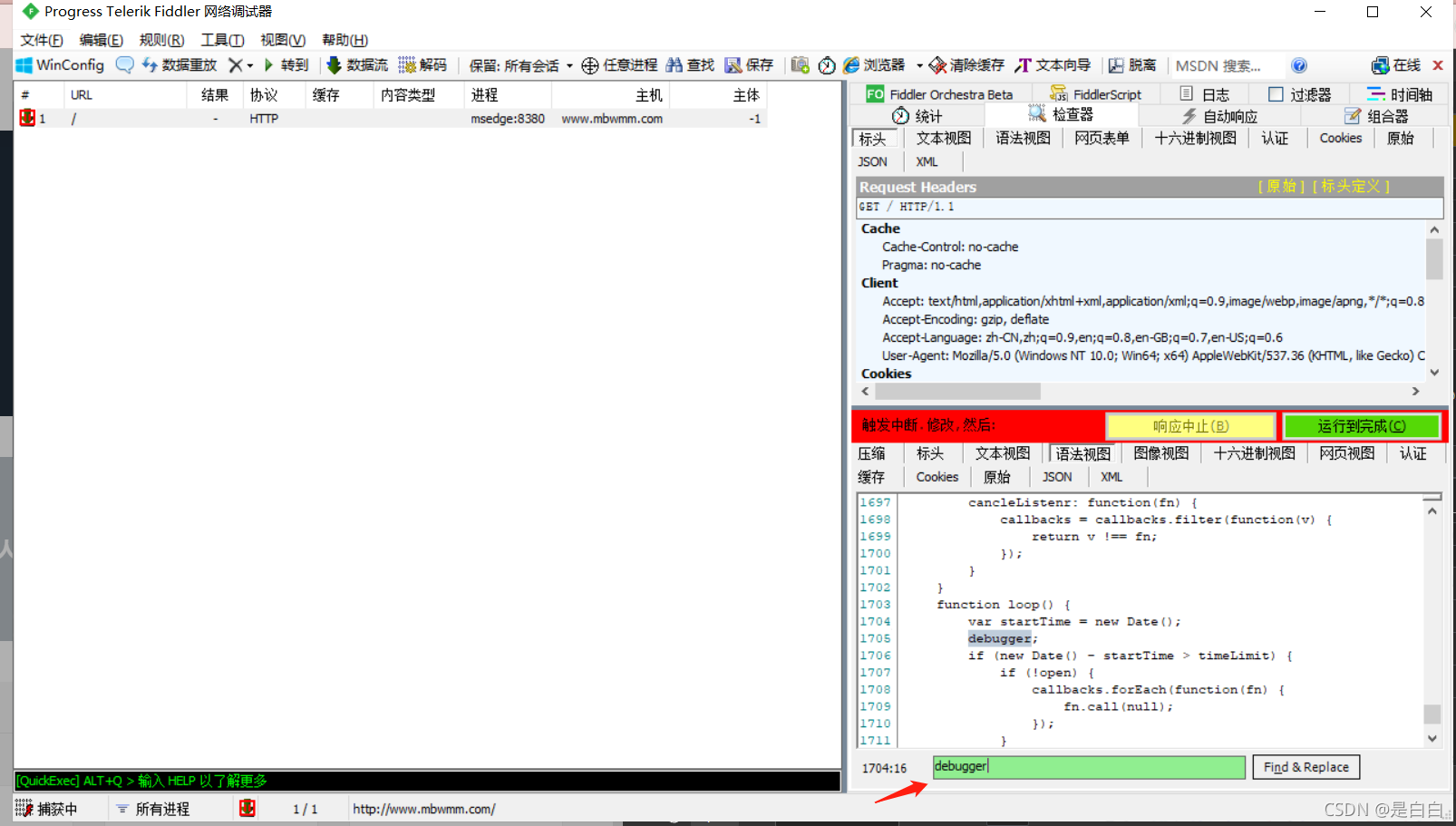Open the 工具(T) (Tools) menu
The width and height of the screenshot is (1456, 826).
(x=222, y=40)
